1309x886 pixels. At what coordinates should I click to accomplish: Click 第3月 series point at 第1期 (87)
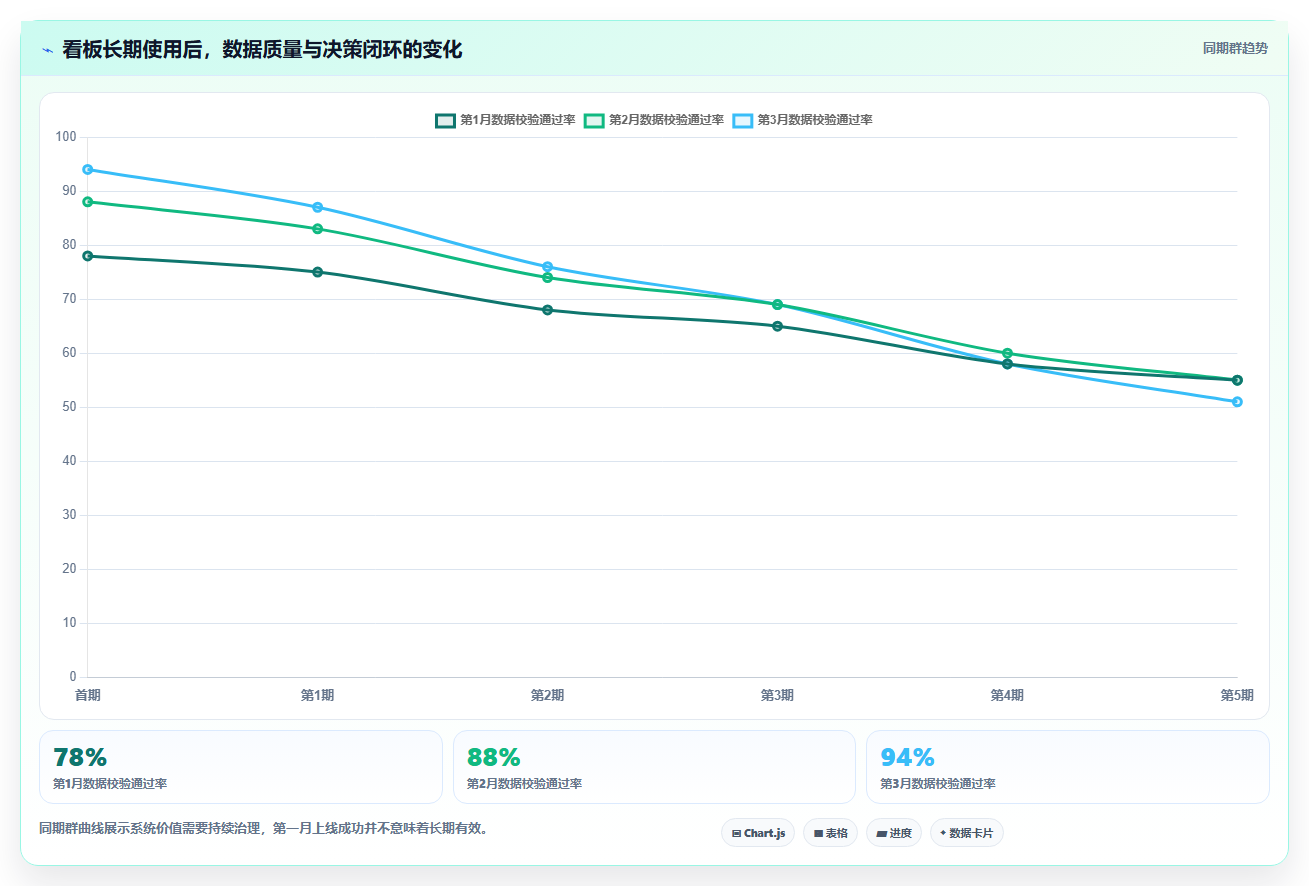coord(318,207)
